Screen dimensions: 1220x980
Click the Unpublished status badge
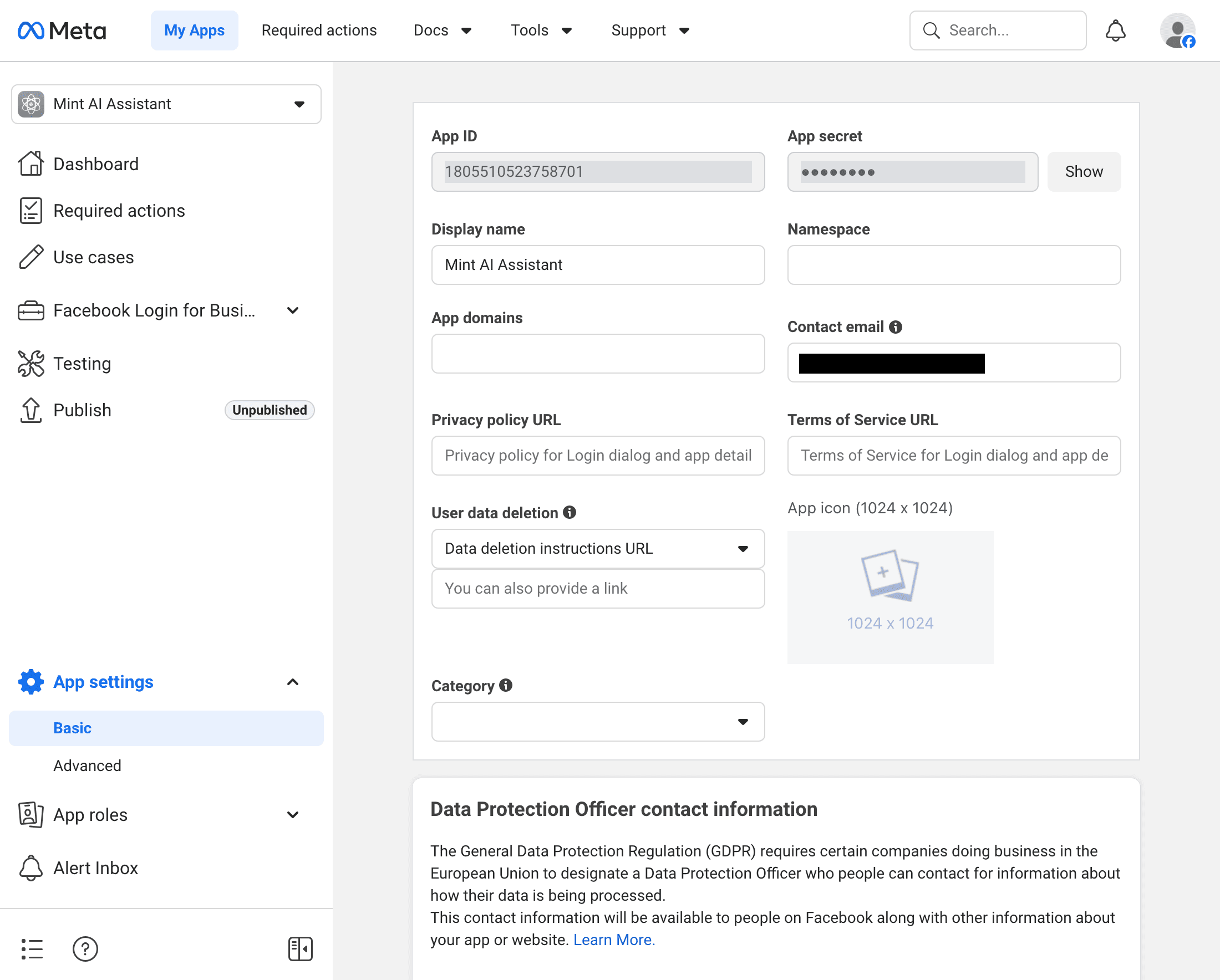[x=270, y=410]
